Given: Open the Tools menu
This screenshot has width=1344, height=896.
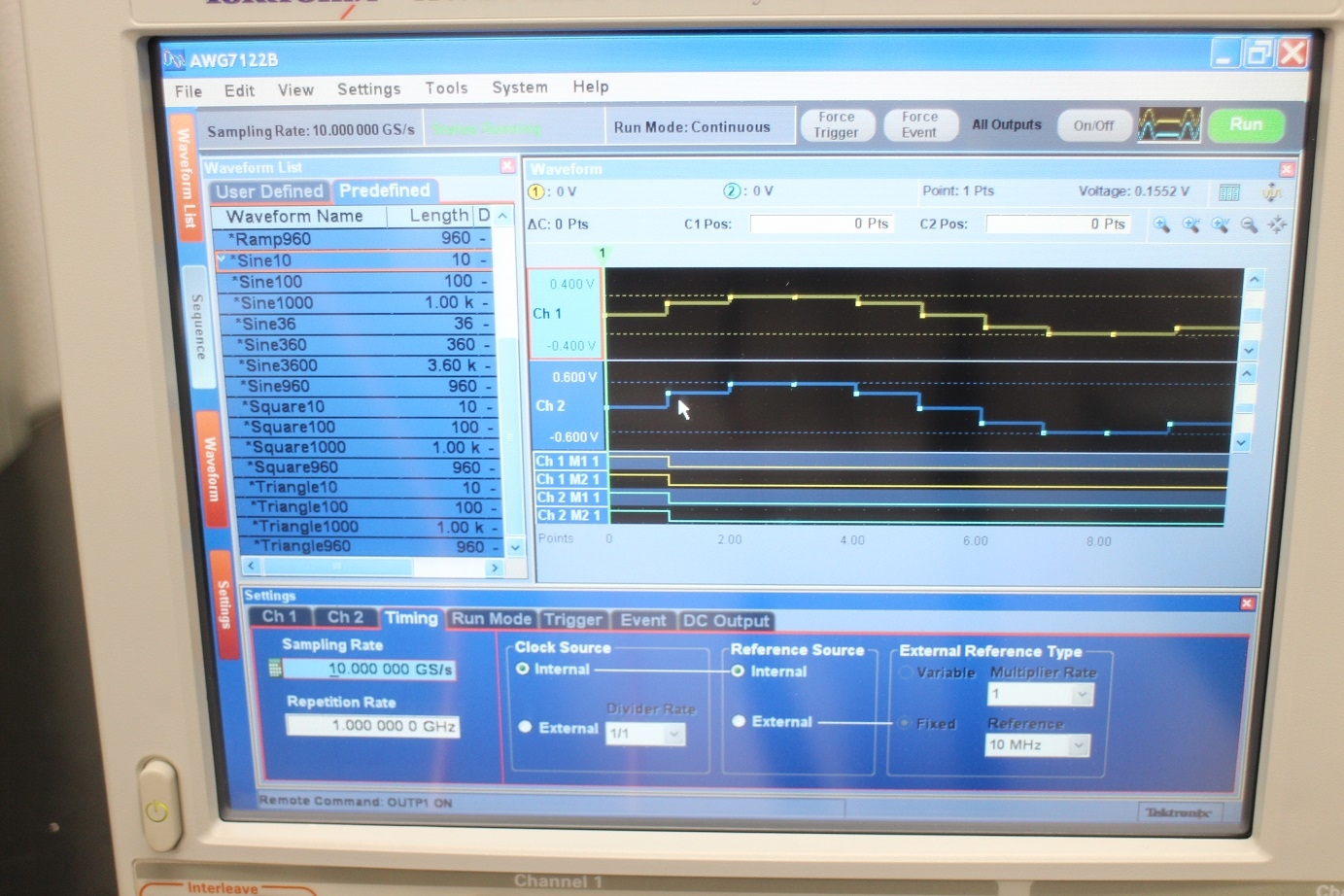Looking at the screenshot, I should [x=446, y=87].
